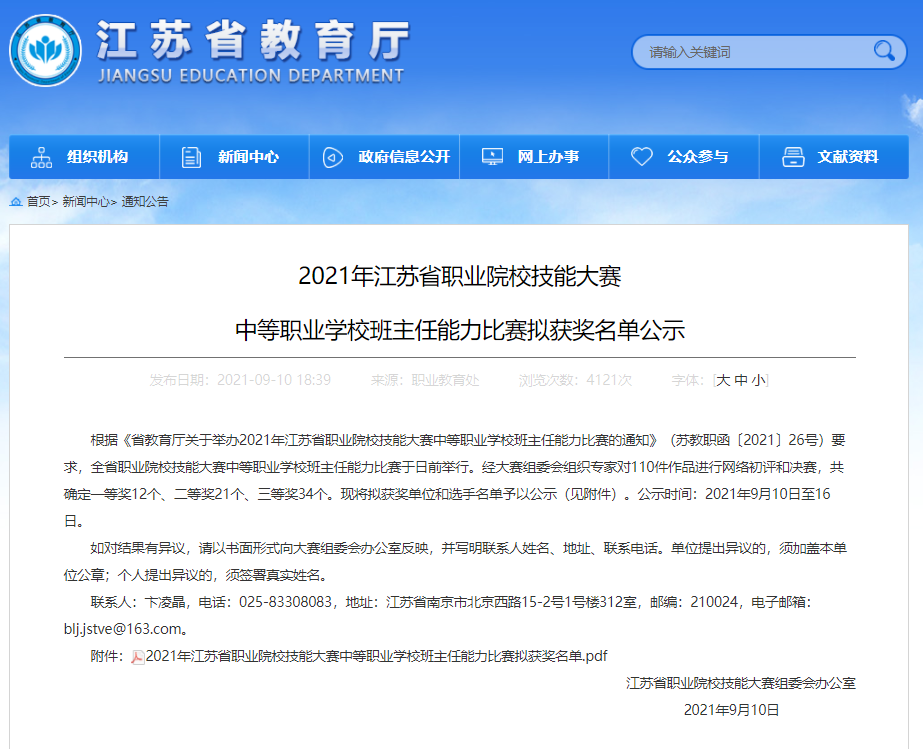Image resolution: width=923 pixels, height=749 pixels.
Task: Click the 文献资料 printer icon
Action: 793,157
